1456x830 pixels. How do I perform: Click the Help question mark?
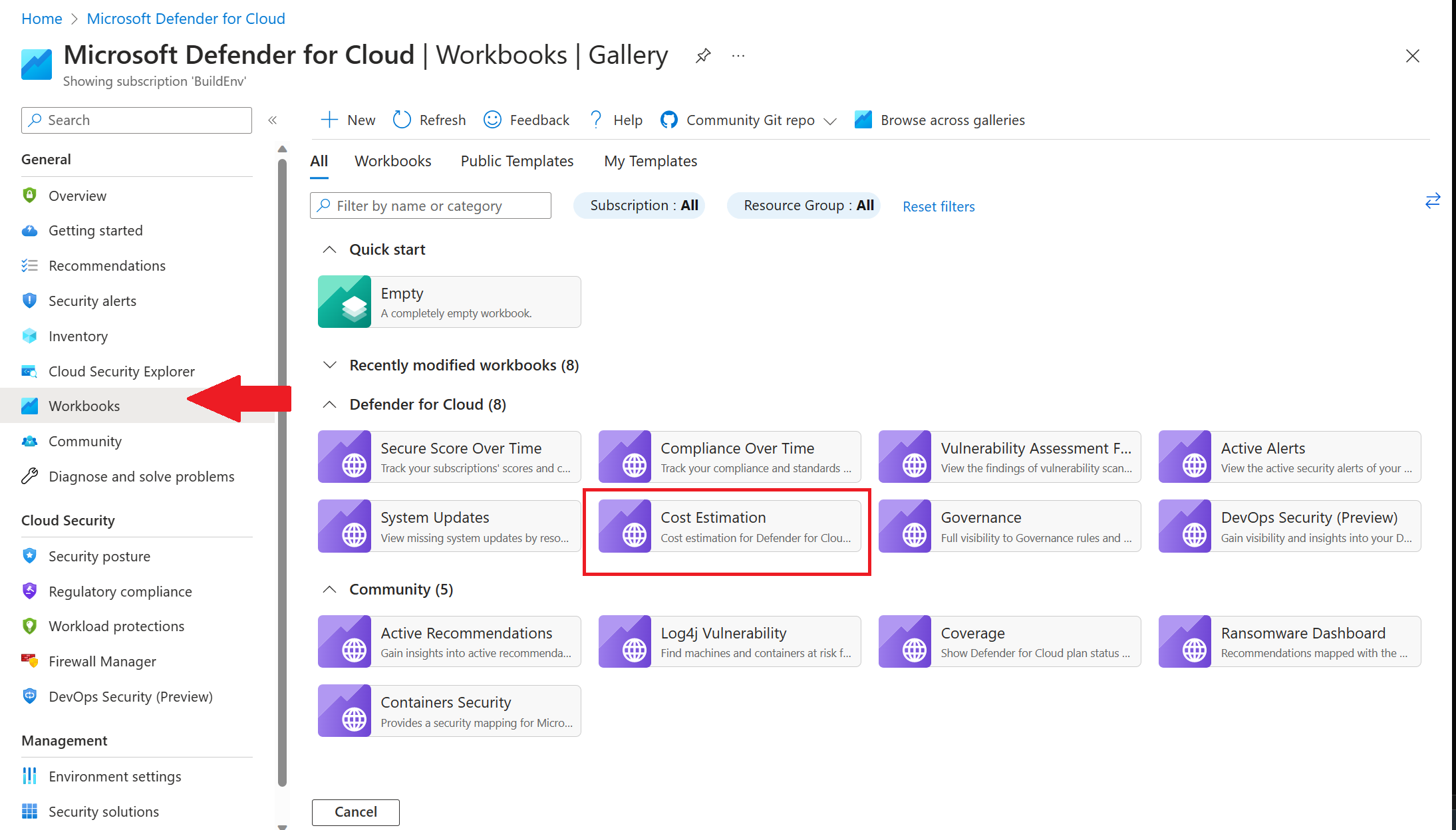596,120
